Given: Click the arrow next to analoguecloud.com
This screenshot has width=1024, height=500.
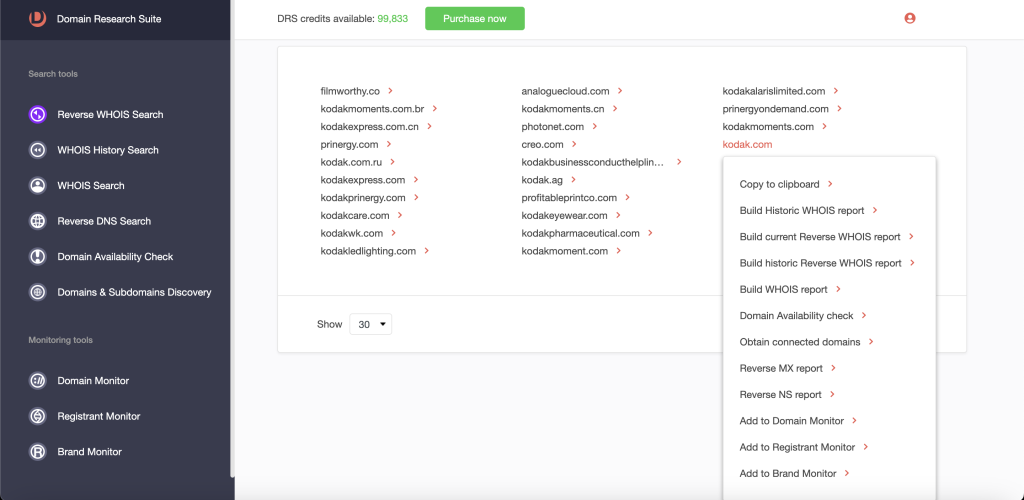Looking at the screenshot, I should coord(620,91).
